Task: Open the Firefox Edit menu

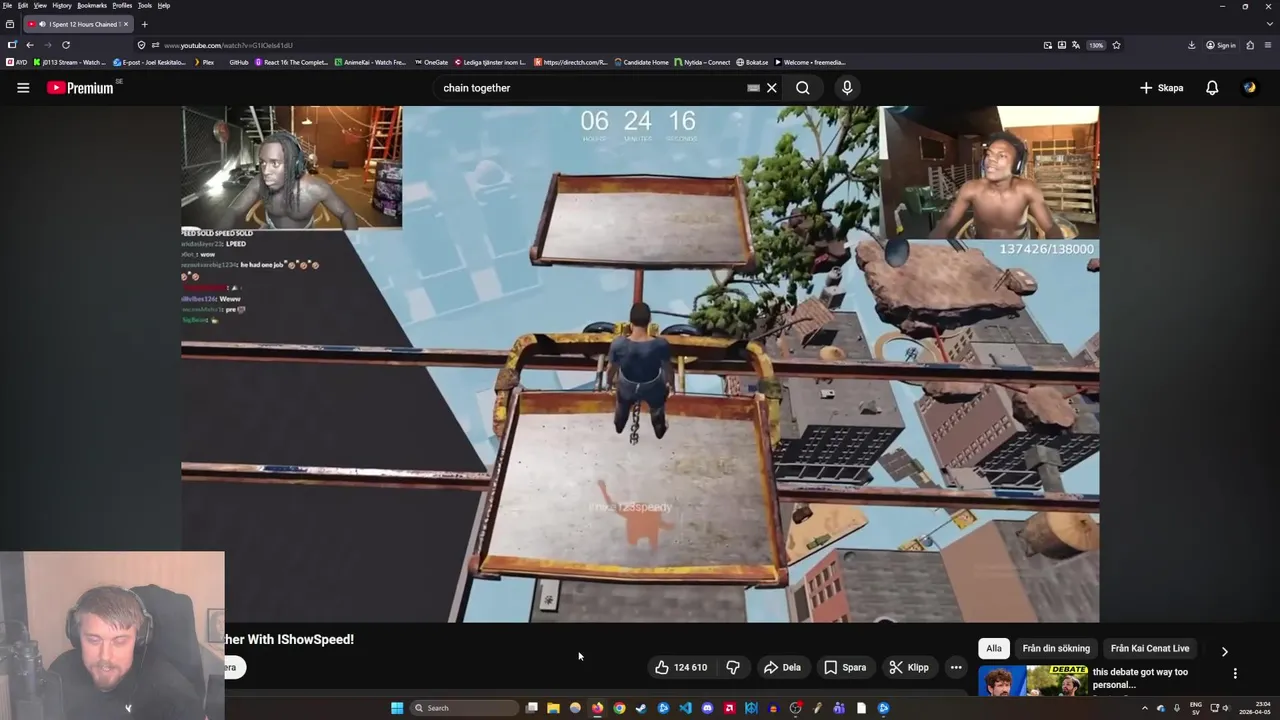Action: (x=23, y=5)
